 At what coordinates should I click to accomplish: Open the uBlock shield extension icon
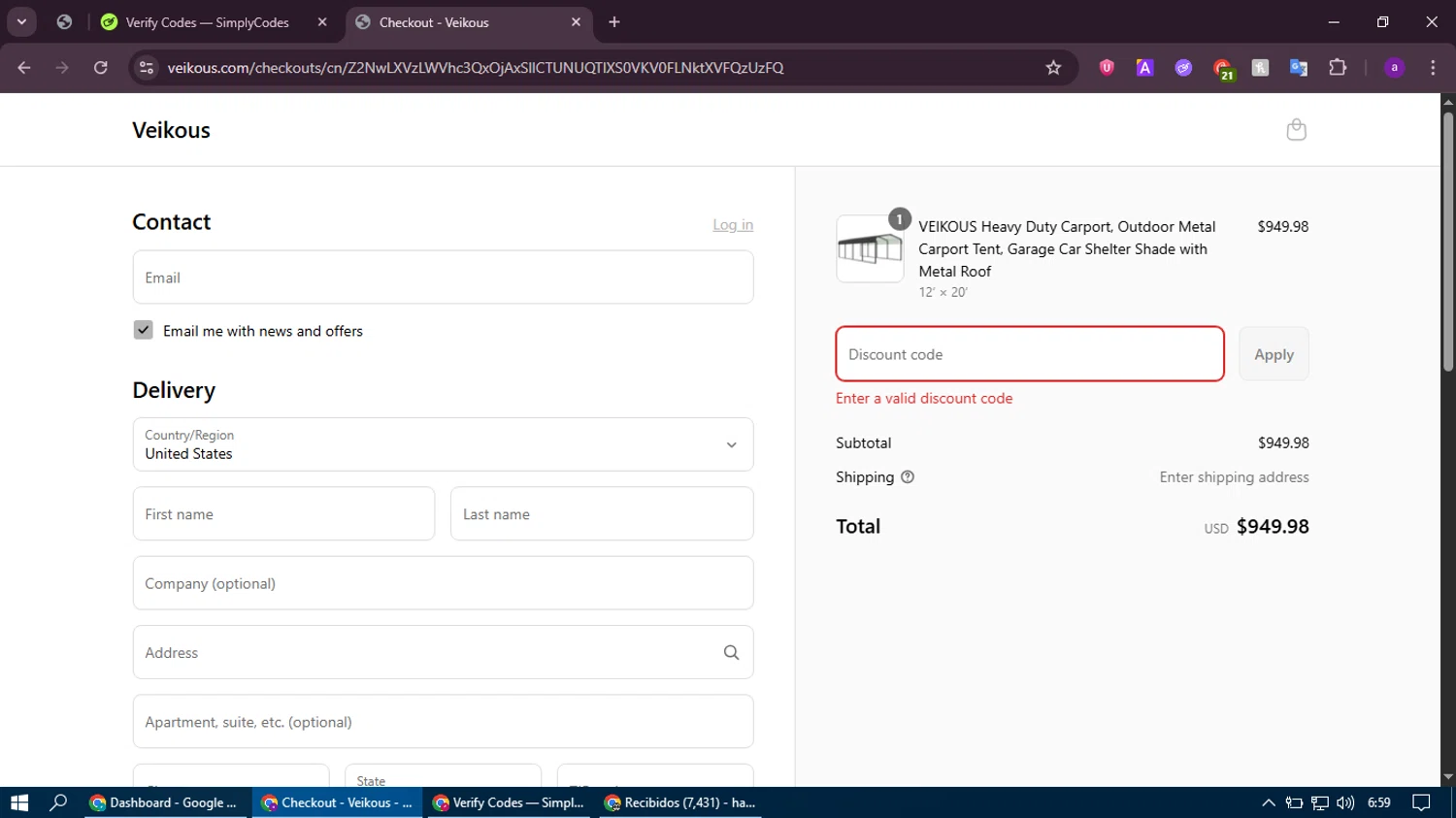(x=1107, y=67)
